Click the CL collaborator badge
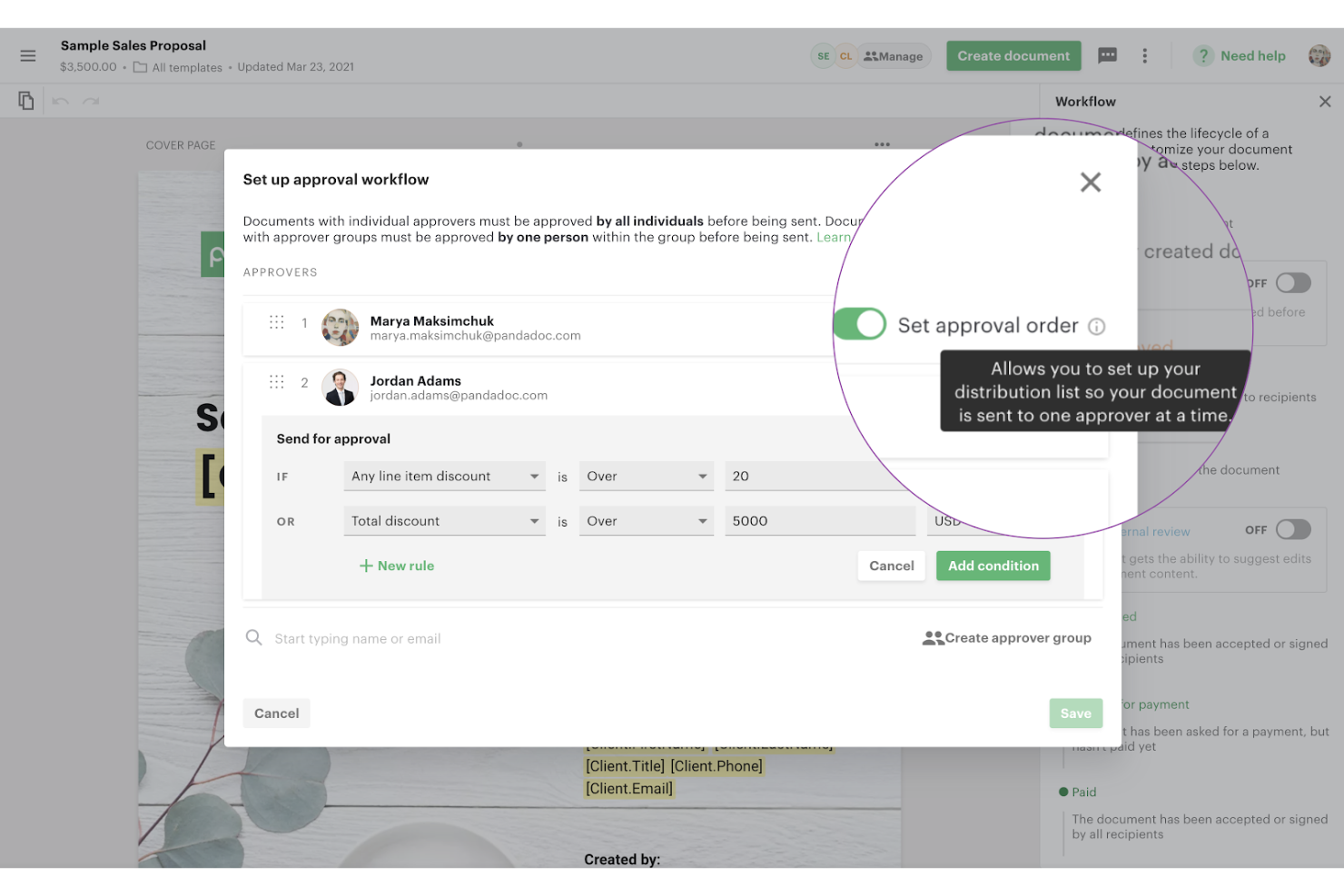This screenshot has height=896, width=1344. [x=845, y=56]
